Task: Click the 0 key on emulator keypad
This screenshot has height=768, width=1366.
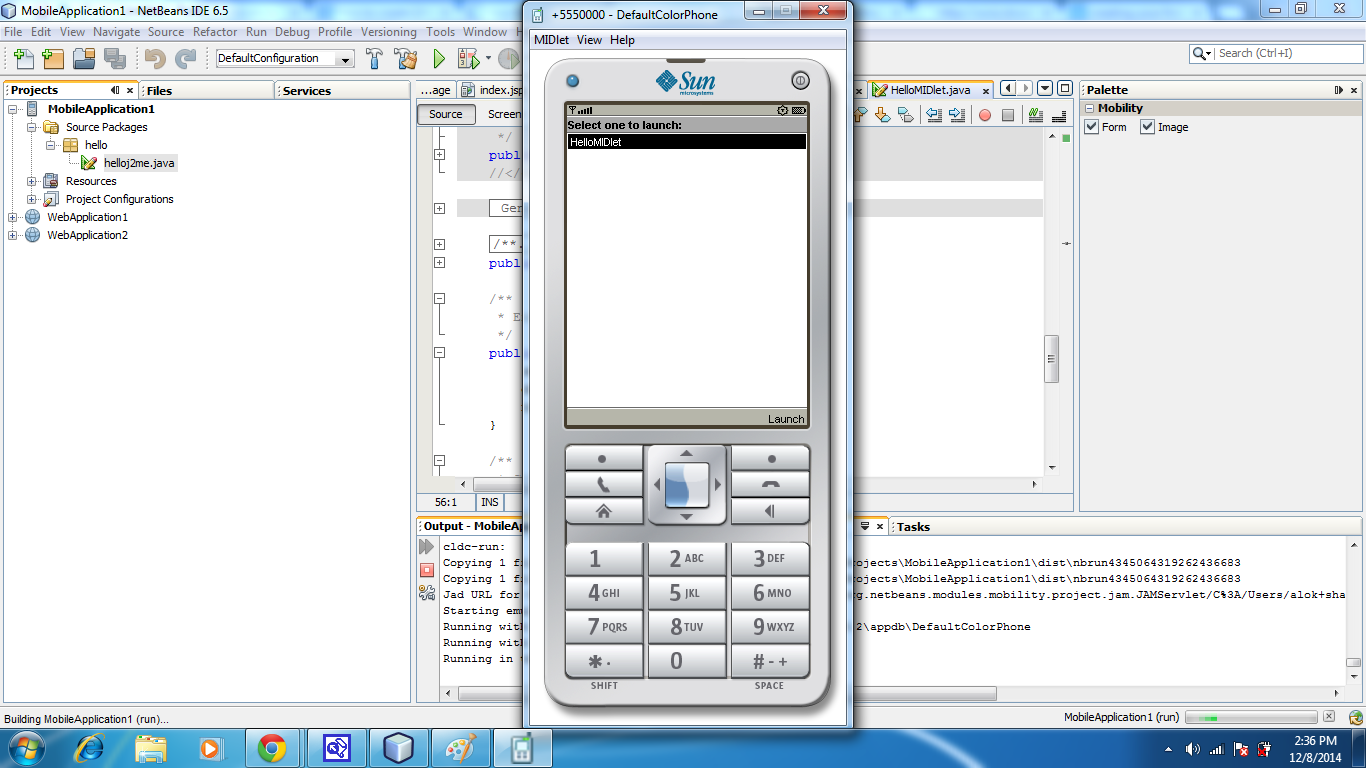Action: [x=687, y=661]
